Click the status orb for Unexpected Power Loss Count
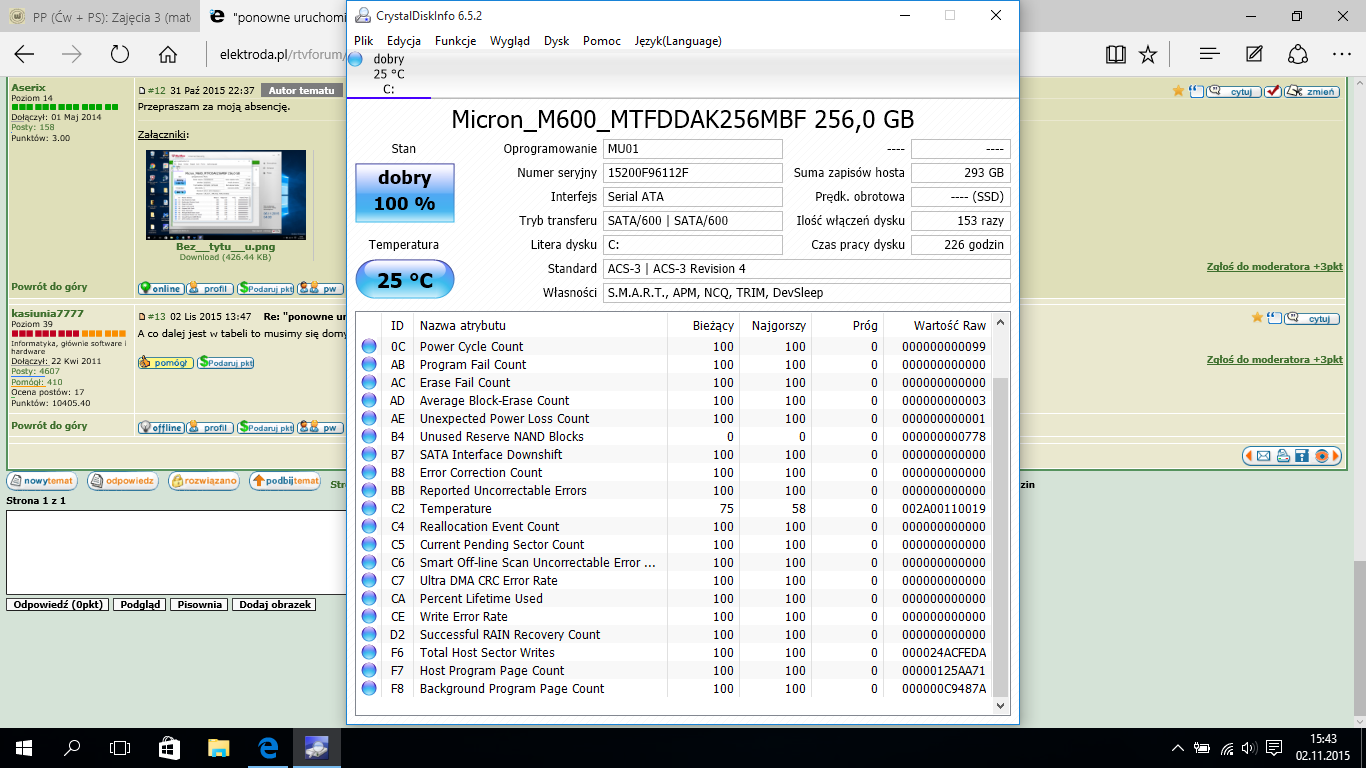The width and height of the screenshot is (1366, 768). 369,418
